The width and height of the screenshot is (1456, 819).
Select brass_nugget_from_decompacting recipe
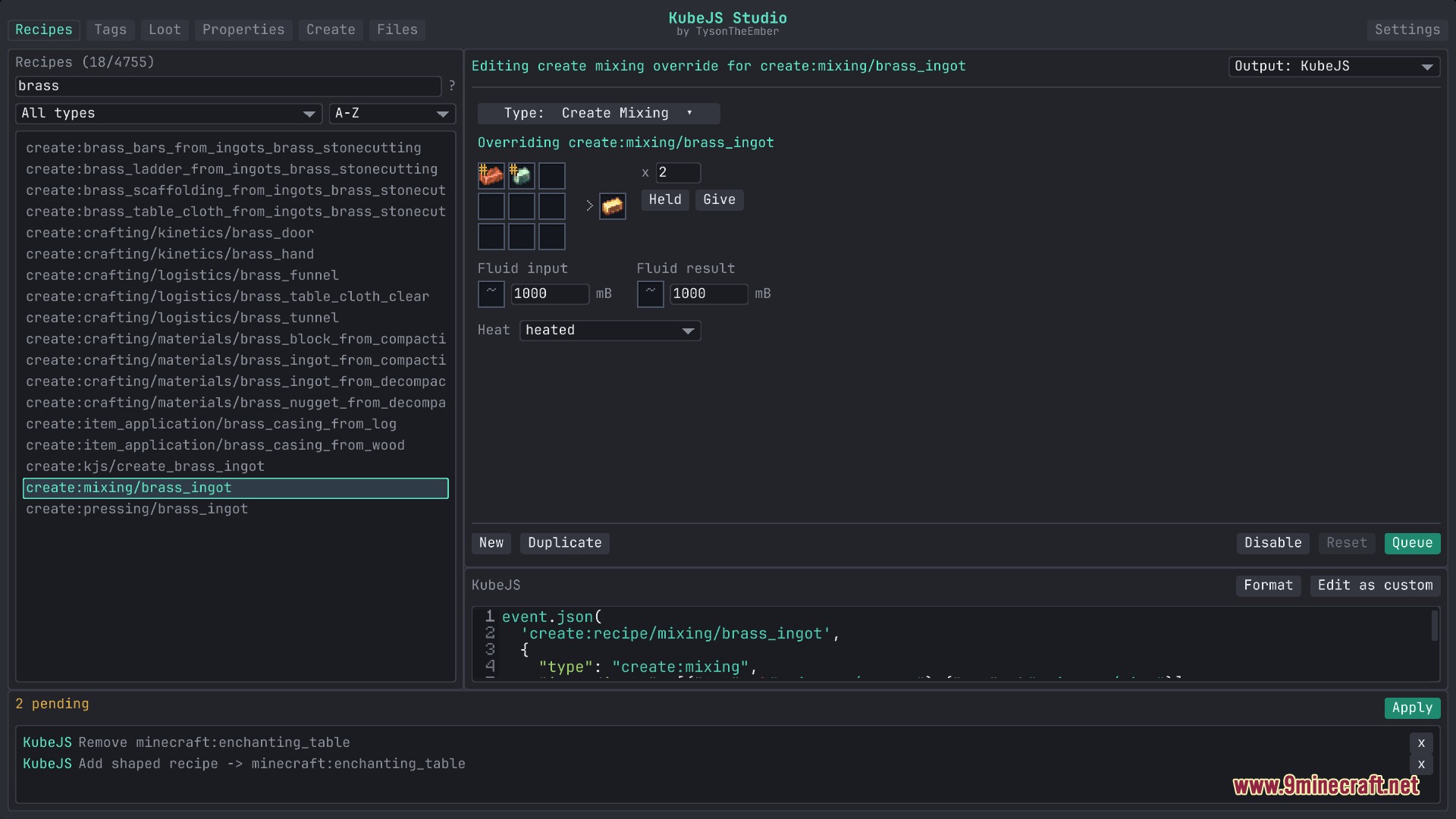(236, 403)
